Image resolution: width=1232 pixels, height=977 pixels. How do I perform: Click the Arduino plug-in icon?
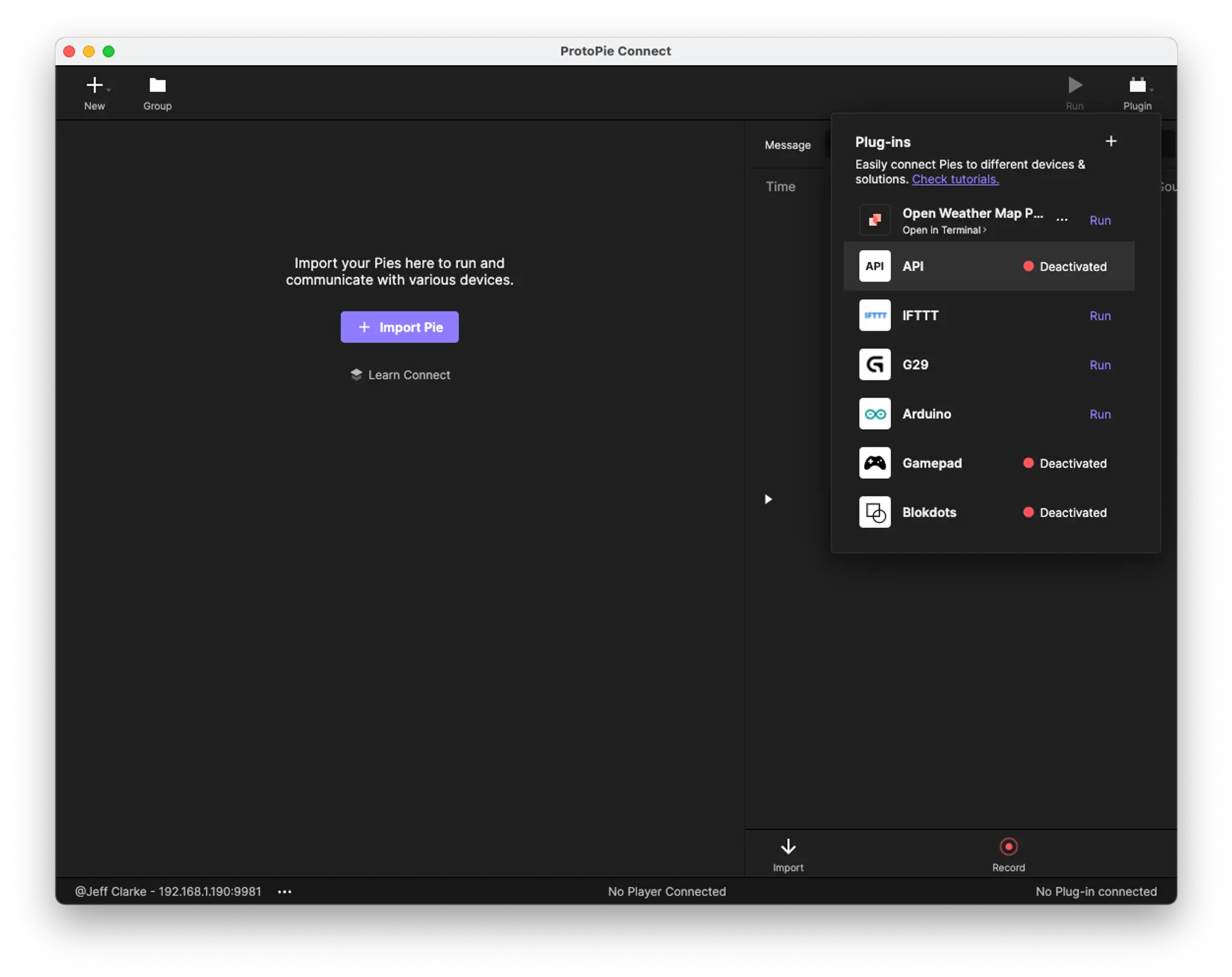(x=875, y=414)
